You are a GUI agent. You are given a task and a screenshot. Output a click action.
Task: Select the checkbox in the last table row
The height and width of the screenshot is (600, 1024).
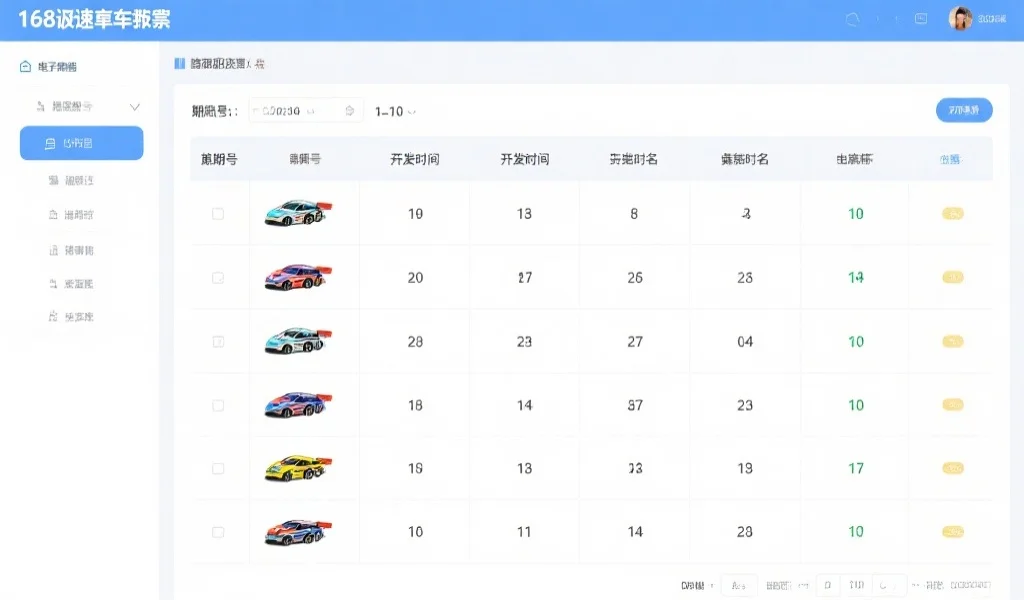tap(218, 532)
